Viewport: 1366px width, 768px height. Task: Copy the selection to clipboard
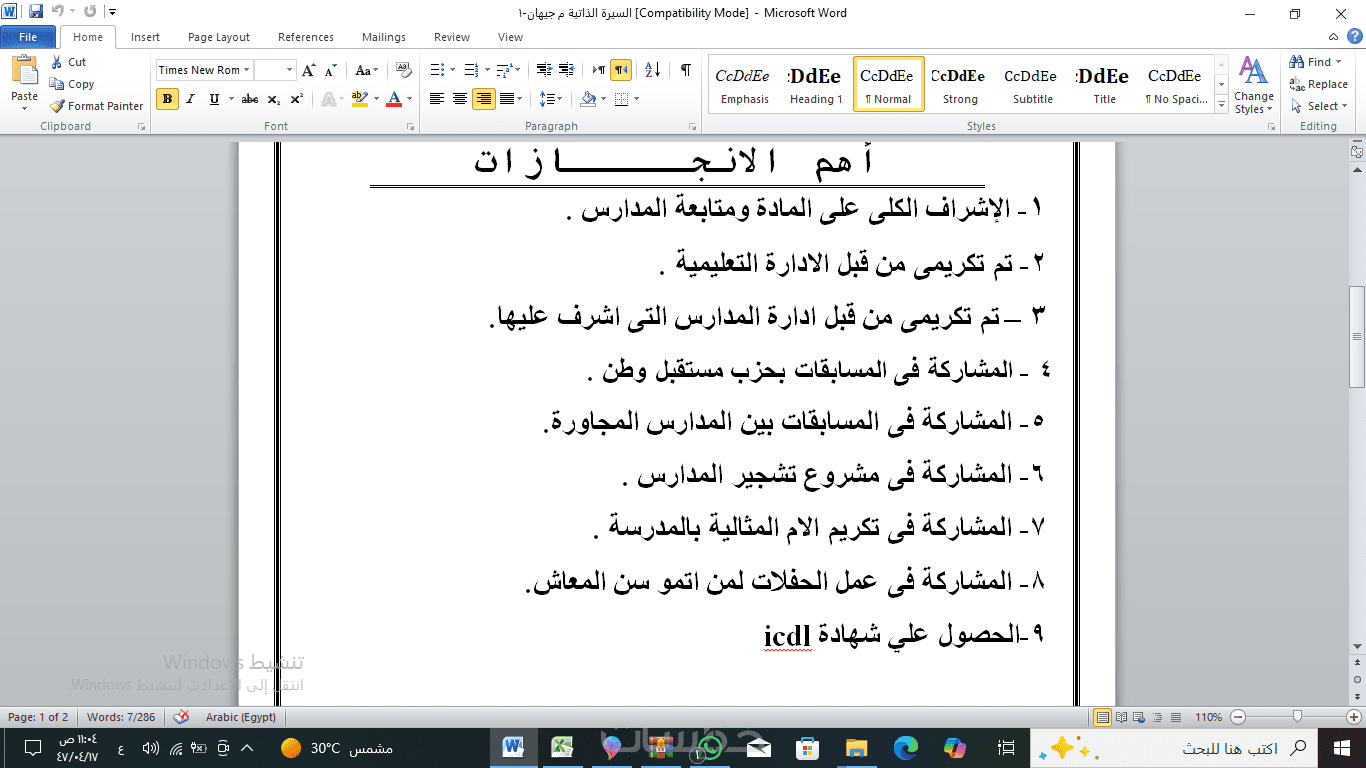[72, 84]
